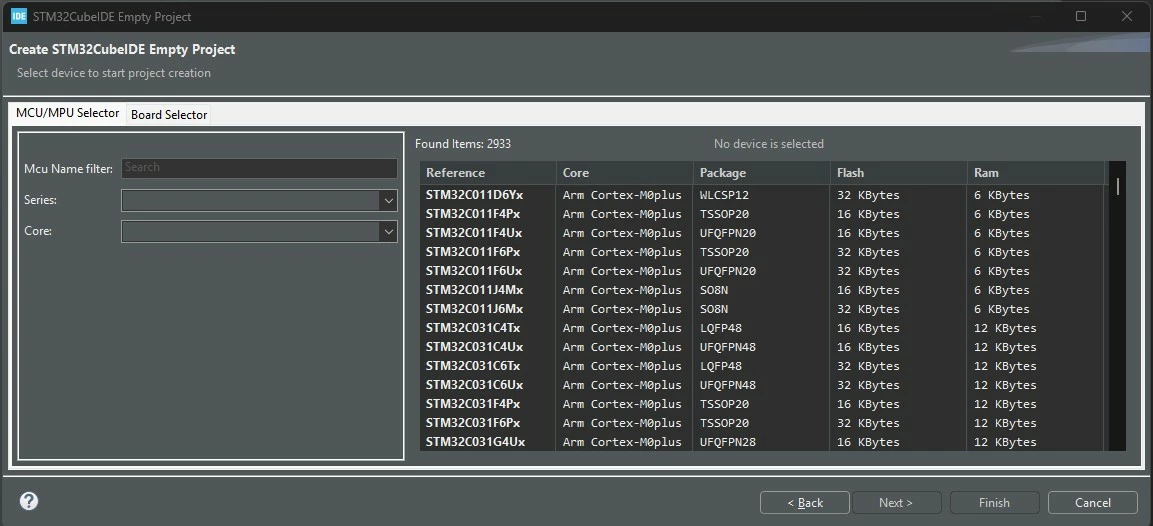Choose the STM32C031G4Ux device row
This screenshot has width=1153, height=526.
(762, 442)
